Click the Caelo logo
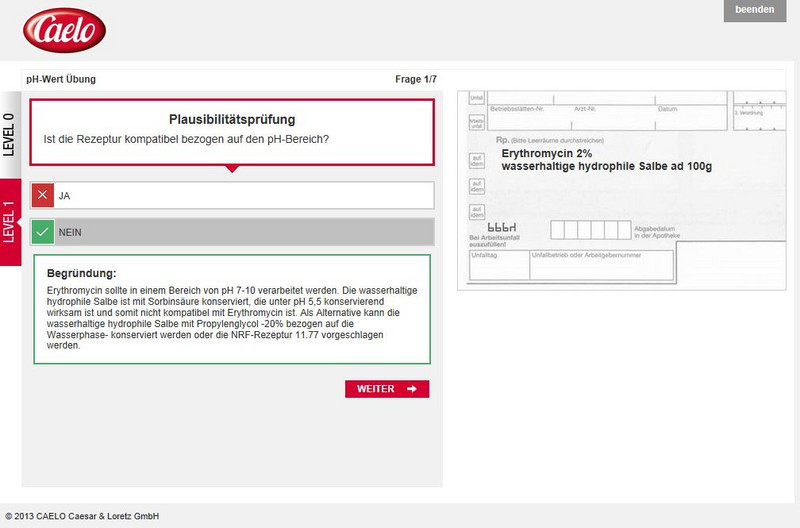 coord(65,30)
